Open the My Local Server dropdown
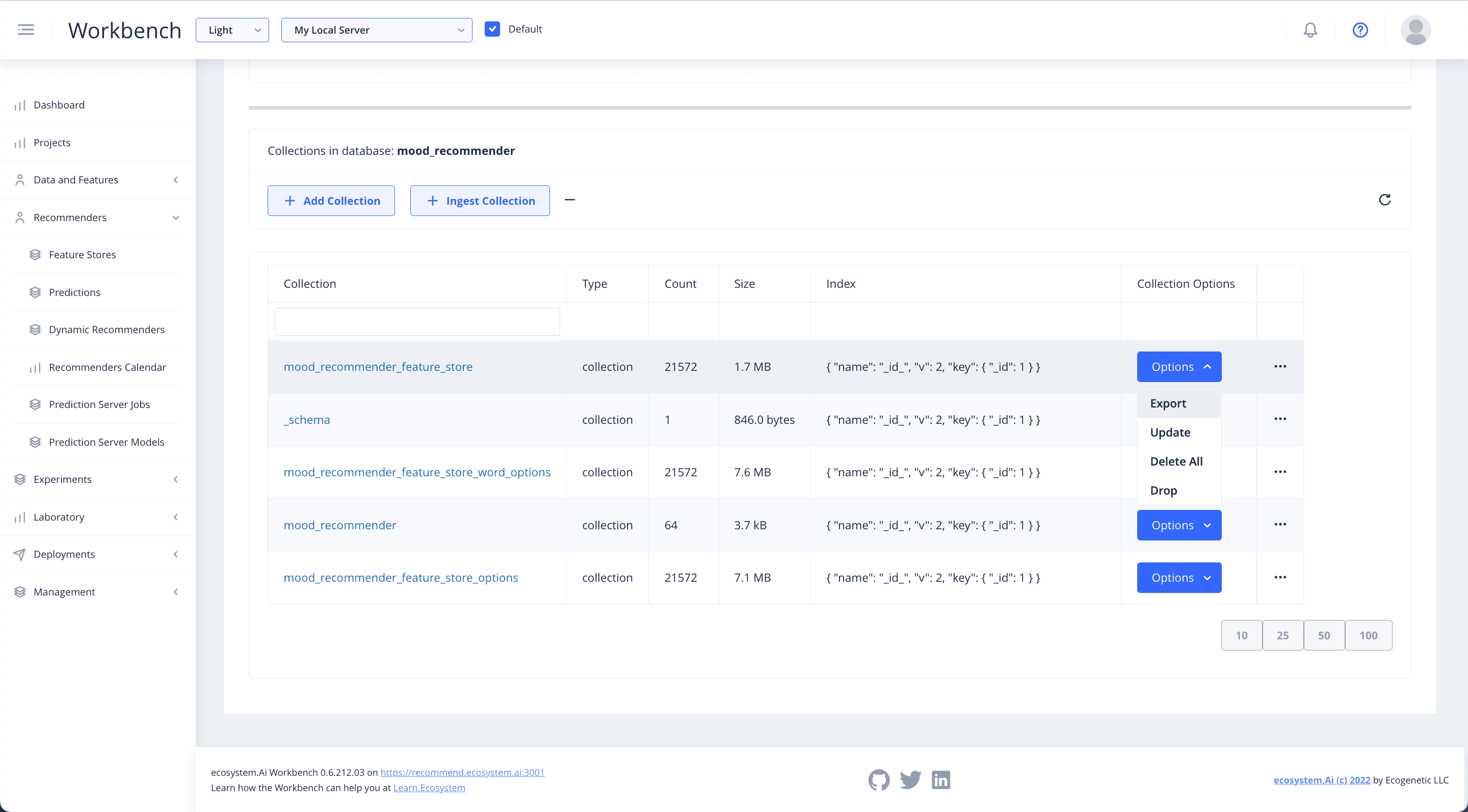 (x=377, y=30)
